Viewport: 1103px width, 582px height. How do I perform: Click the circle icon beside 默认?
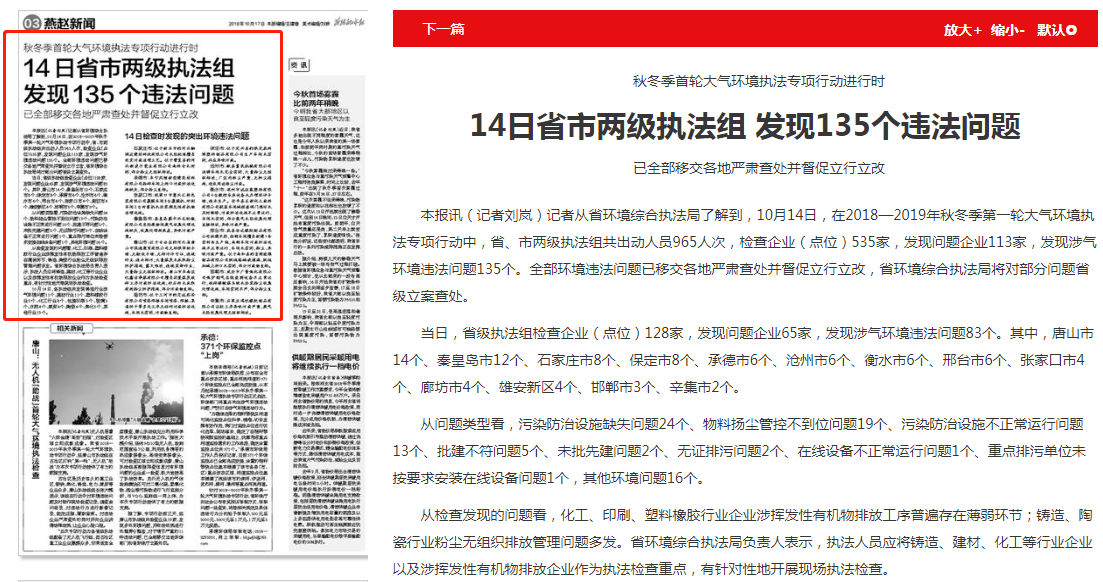point(1072,30)
